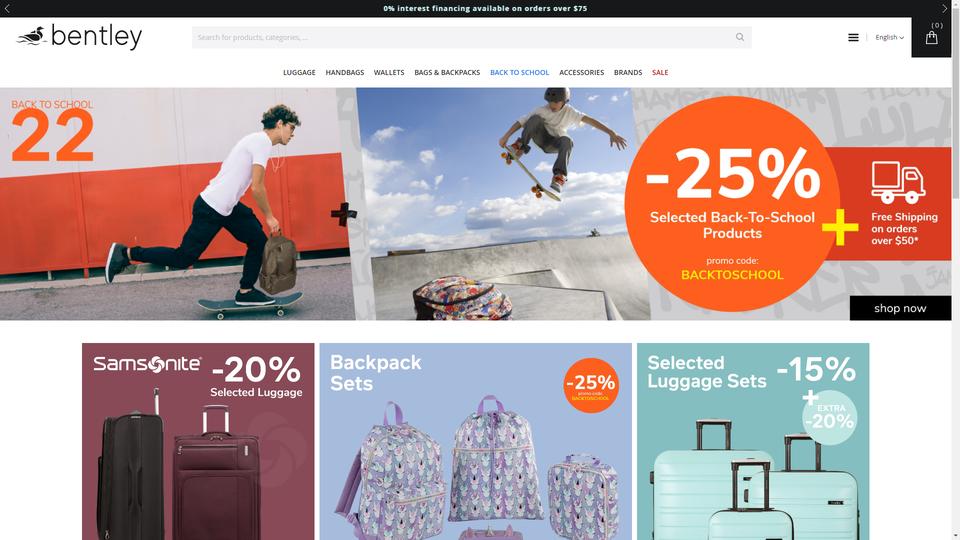This screenshot has height=540, width=960.
Task: Show next announcement with right arrow
Action: pos(944,8)
